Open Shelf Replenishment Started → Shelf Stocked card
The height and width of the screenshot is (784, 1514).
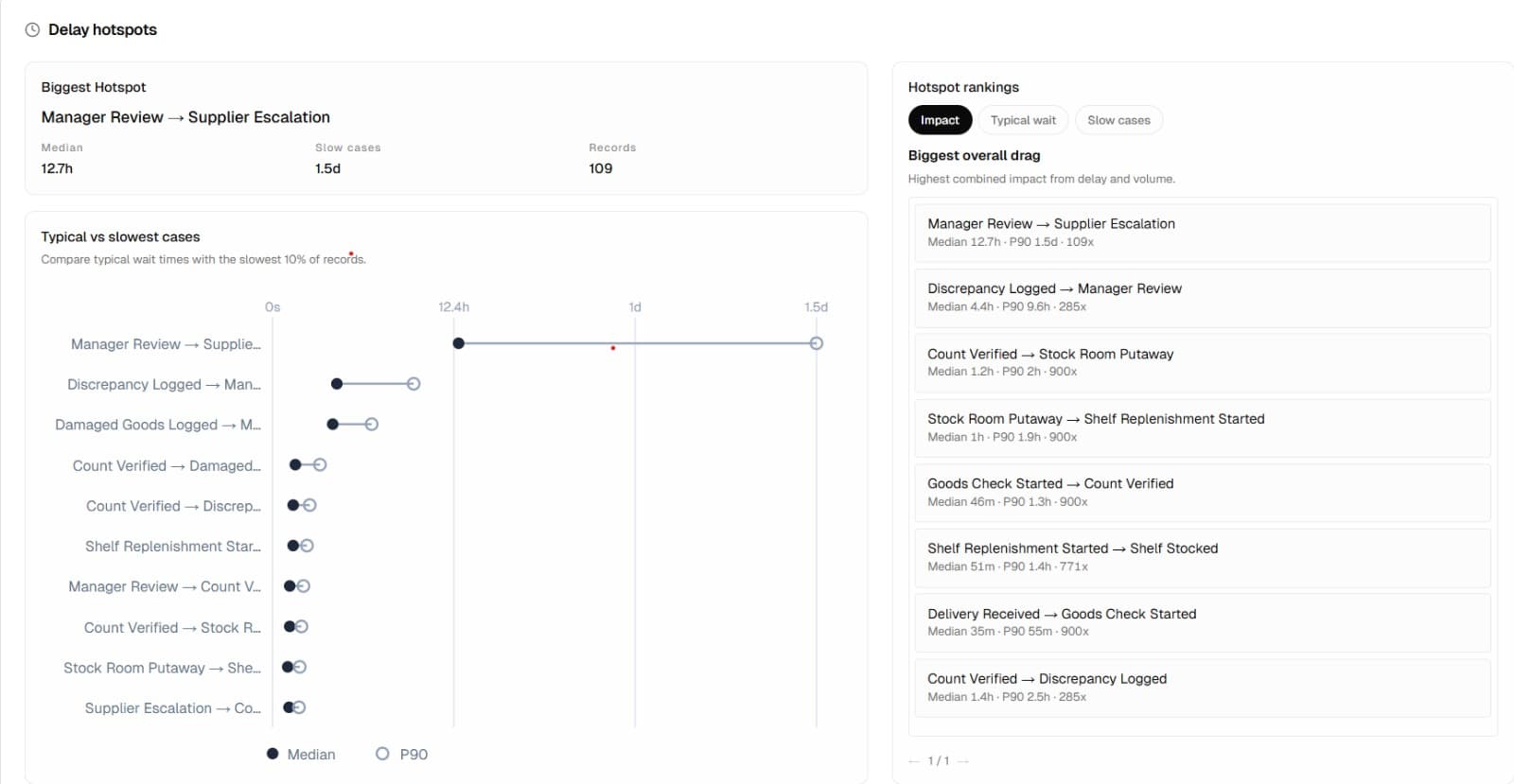click(1203, 558)
